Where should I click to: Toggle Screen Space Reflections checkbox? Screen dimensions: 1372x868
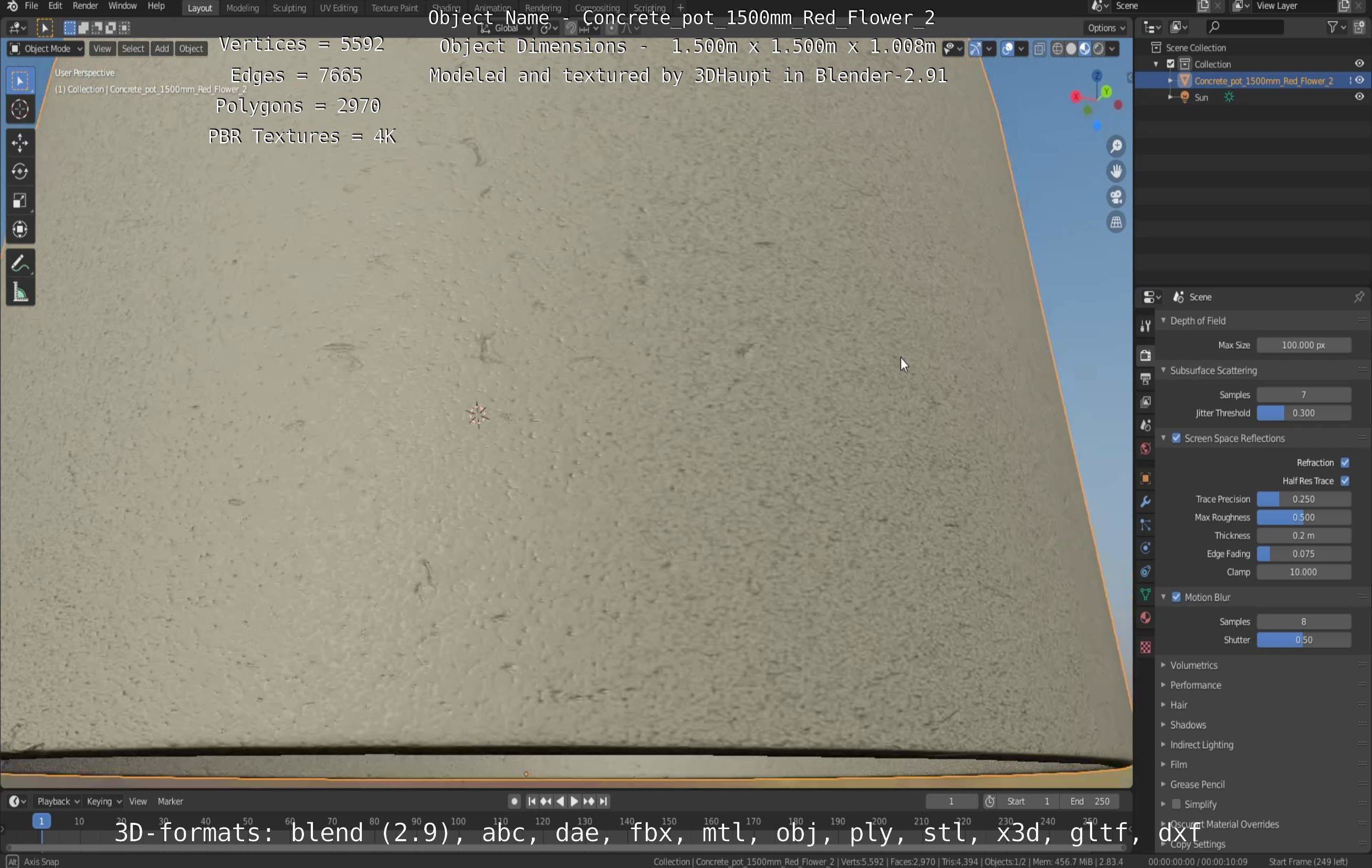[x=1176, y=438]
